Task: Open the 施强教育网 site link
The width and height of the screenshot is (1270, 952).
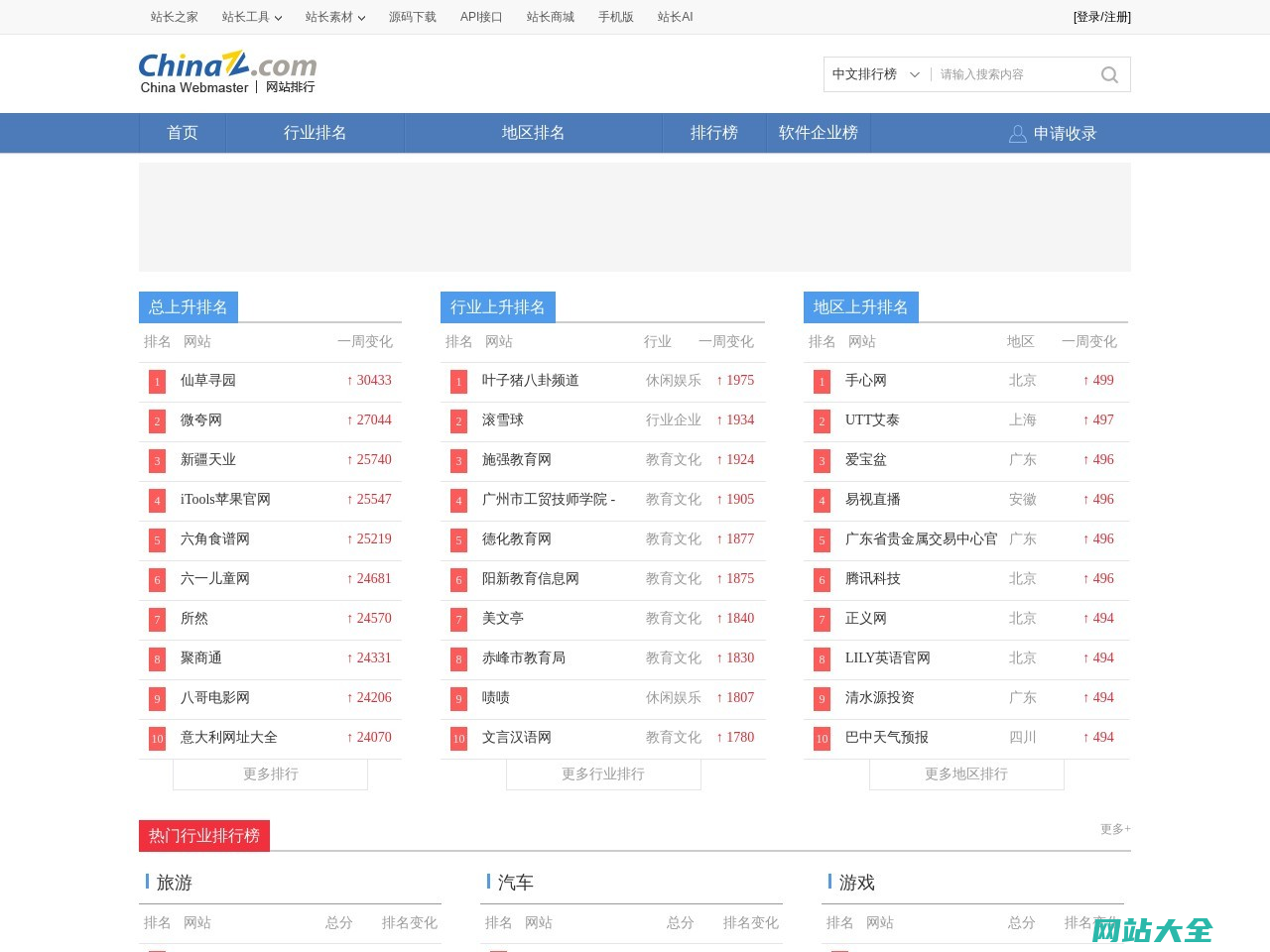Action: [x=517, y=460]
